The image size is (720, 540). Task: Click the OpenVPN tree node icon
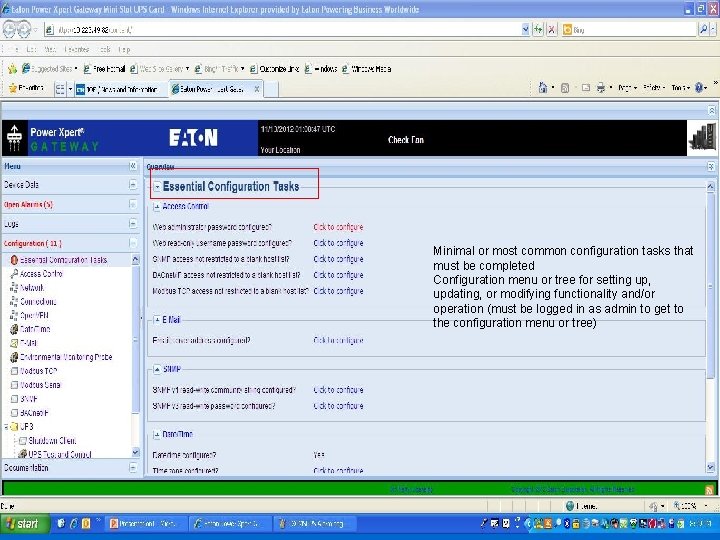point(14,315)
